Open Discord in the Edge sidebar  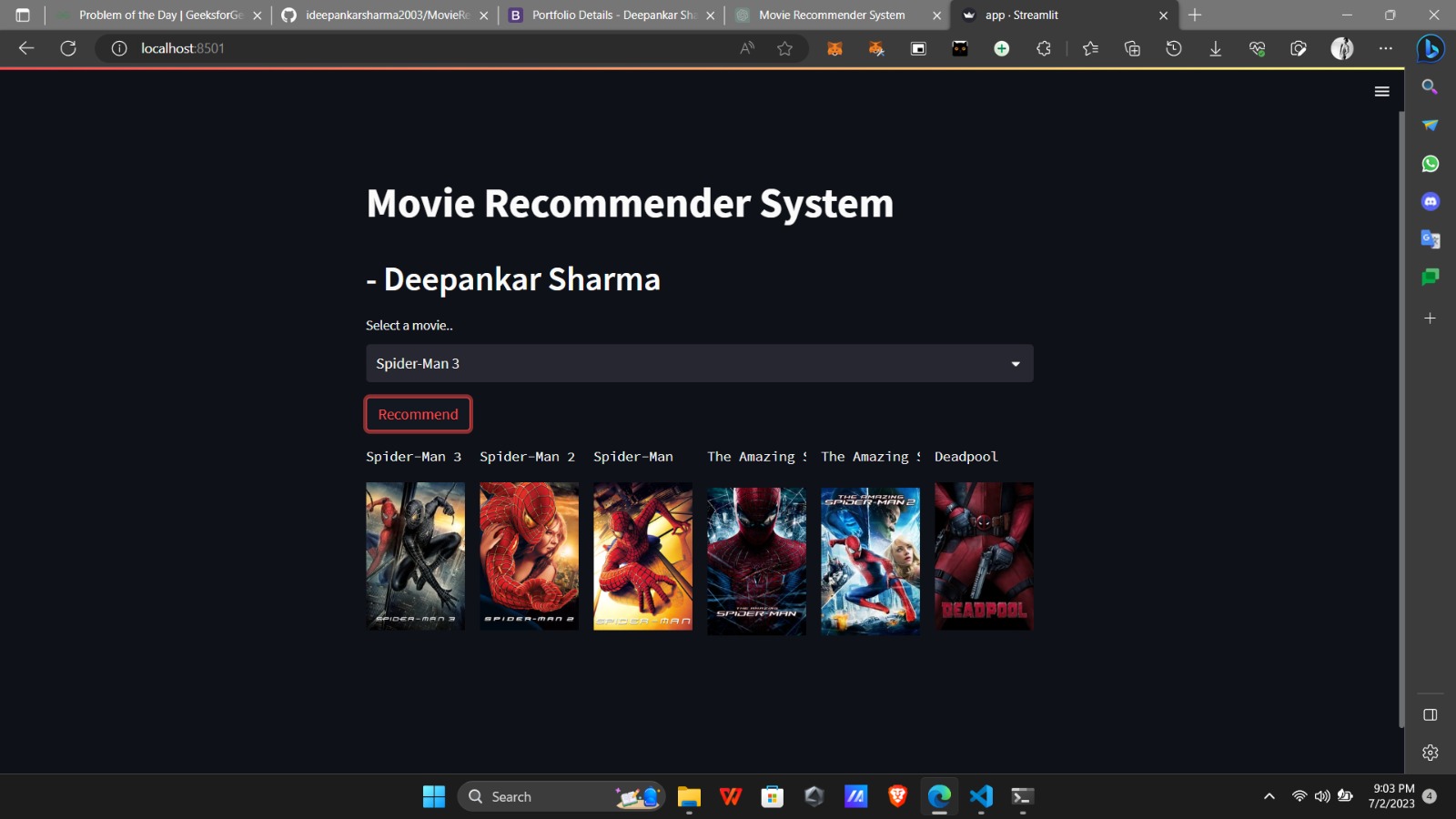(x=1430, y=201)
